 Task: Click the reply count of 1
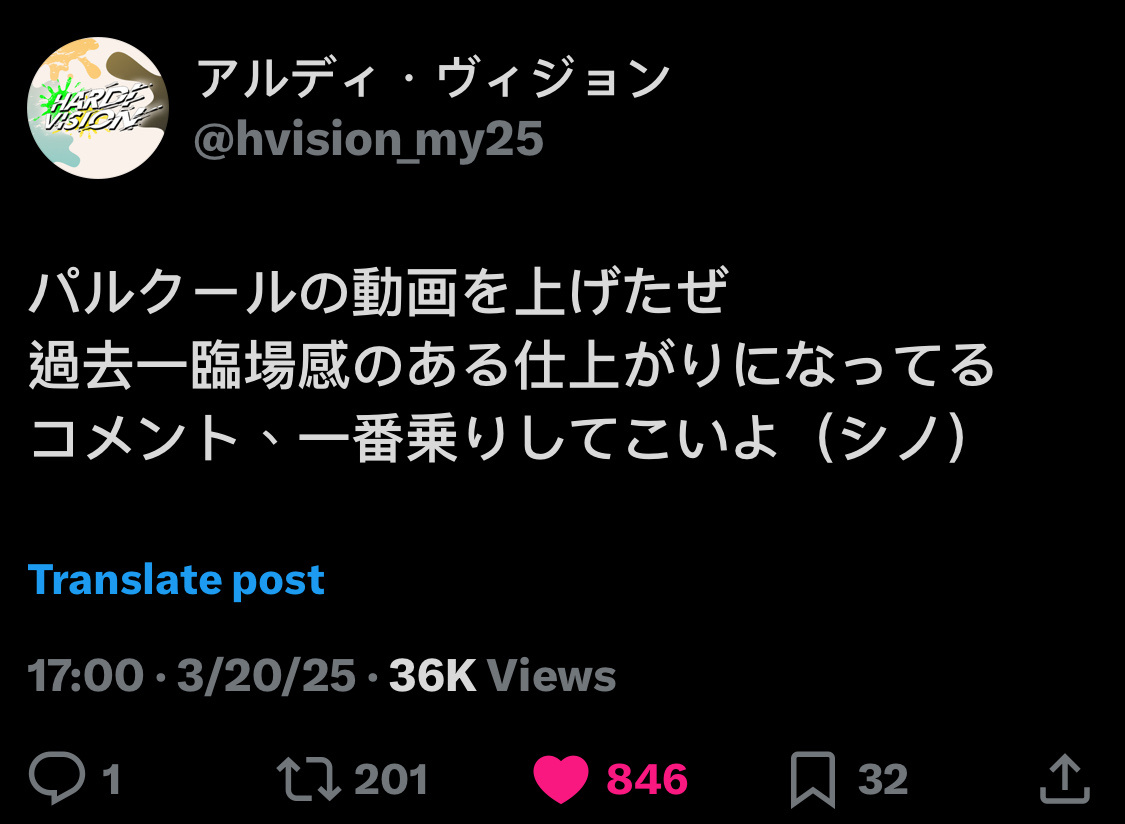click(x=110, y=779)
